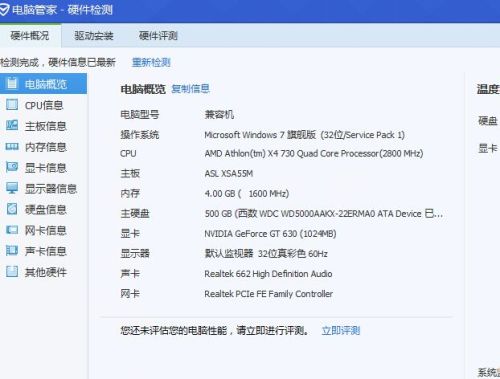Click the 电脑型号 row label
Image resolution: width=500 pixels, height=379 pixels.
pyautogui.click(x=140, y=115)
